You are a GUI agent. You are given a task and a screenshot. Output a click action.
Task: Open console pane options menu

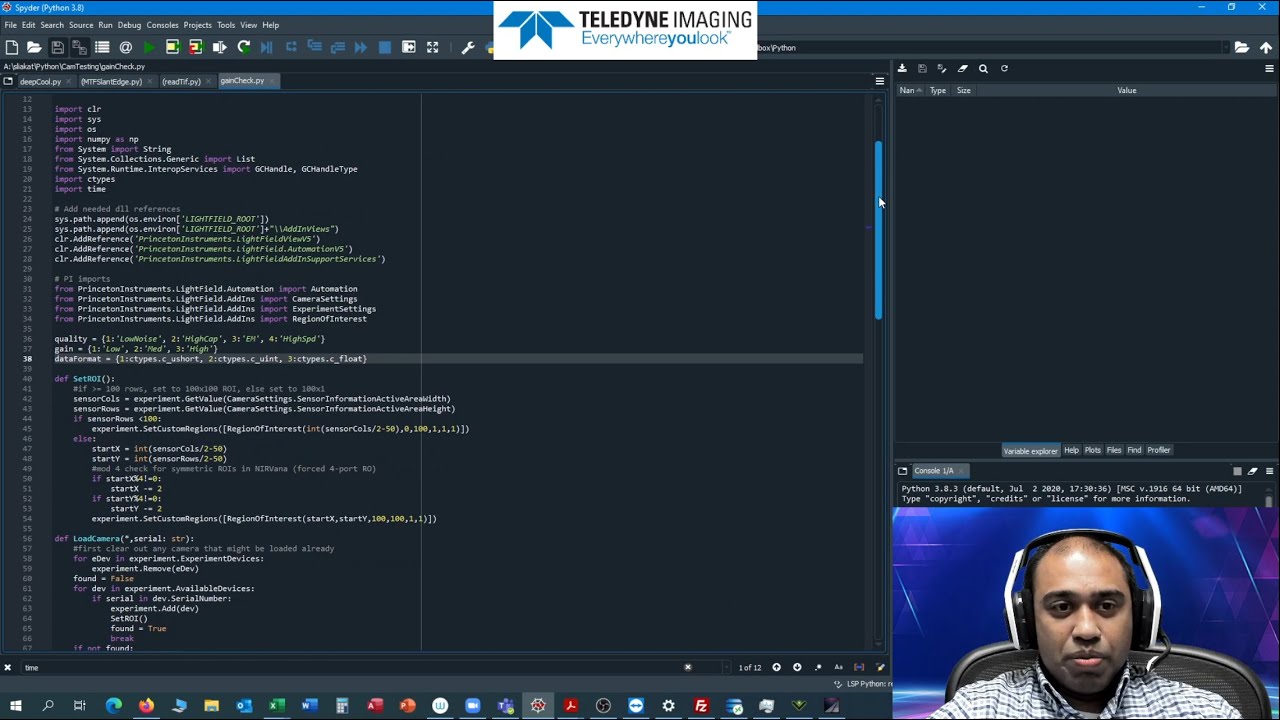coord(1269,471)
